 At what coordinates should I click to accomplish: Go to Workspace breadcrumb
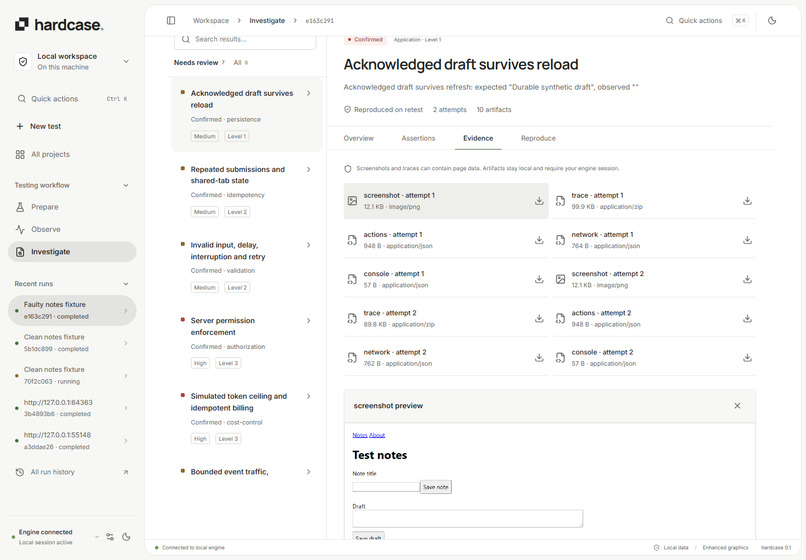coord(211,21)
